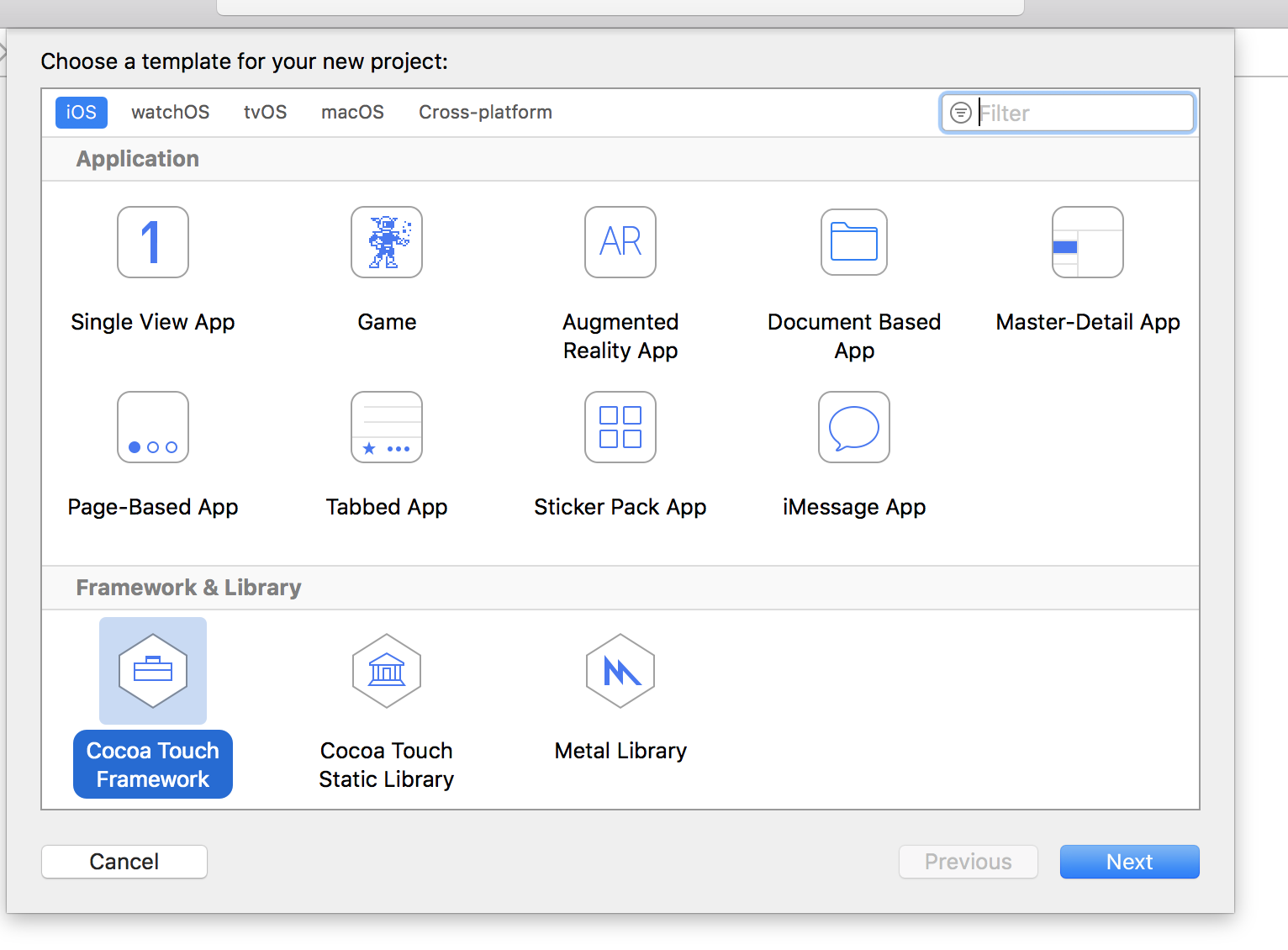This screenshot has width=1288, height=950.
Task: Pick the Metal Library icon
Action: 620,671
